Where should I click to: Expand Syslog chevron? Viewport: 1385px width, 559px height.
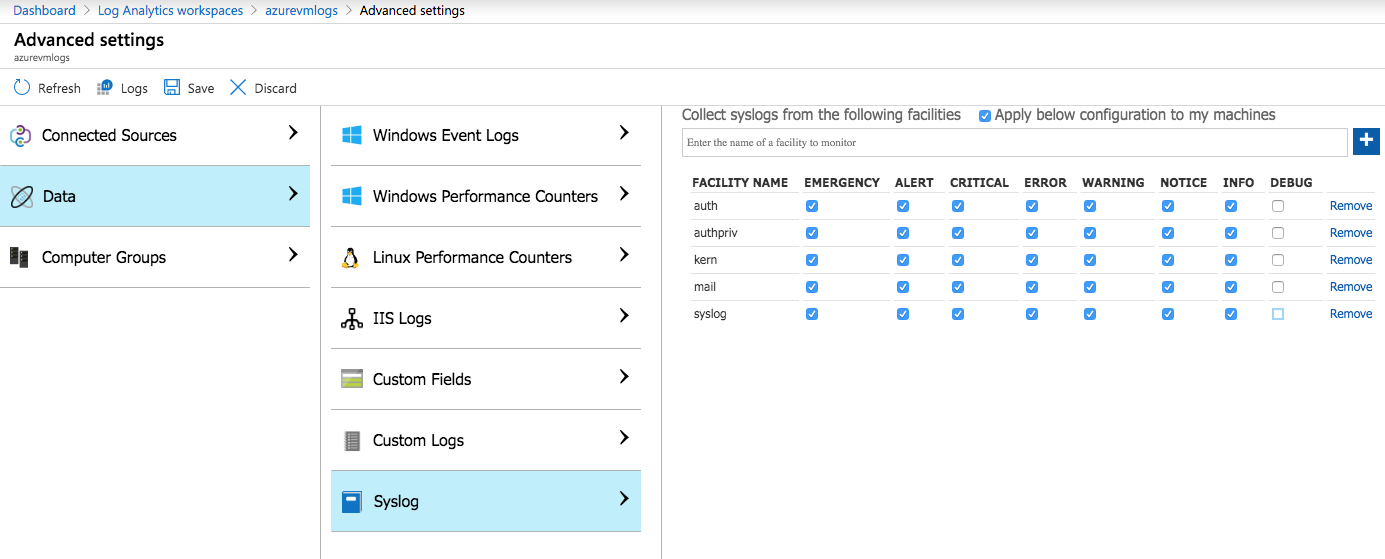[624, 499]
